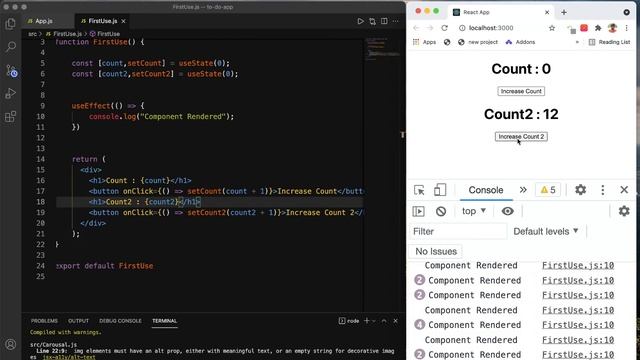Toggle the console sidebar
This screenshot has width=640, height=360.
pos(418,211)
